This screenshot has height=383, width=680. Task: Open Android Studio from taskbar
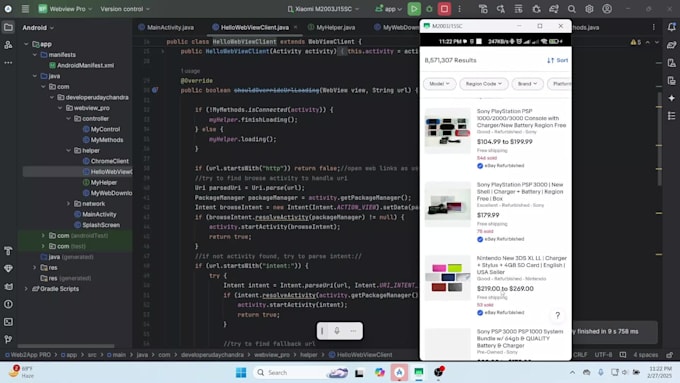tap(399, 372)
